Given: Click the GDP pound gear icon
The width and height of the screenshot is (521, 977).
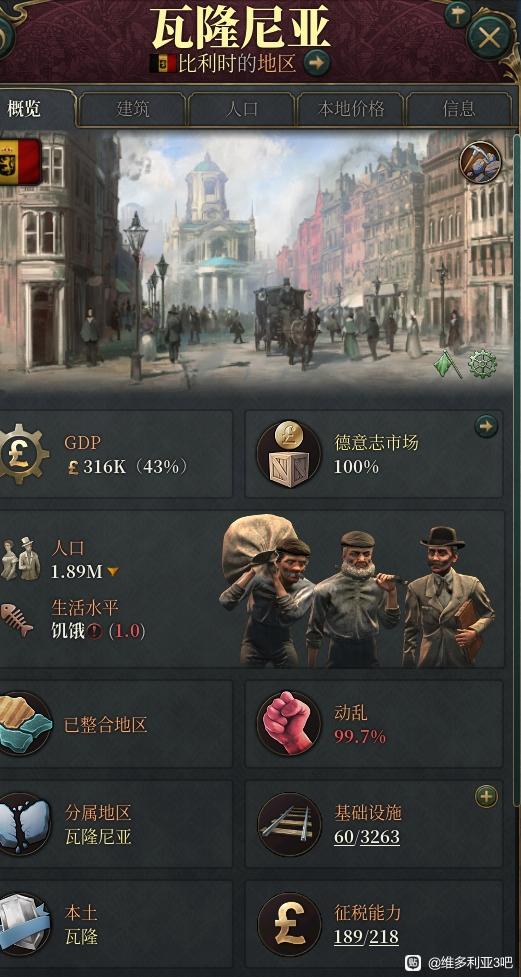Looking at the screenshot, I should click(x=22, y=454).
